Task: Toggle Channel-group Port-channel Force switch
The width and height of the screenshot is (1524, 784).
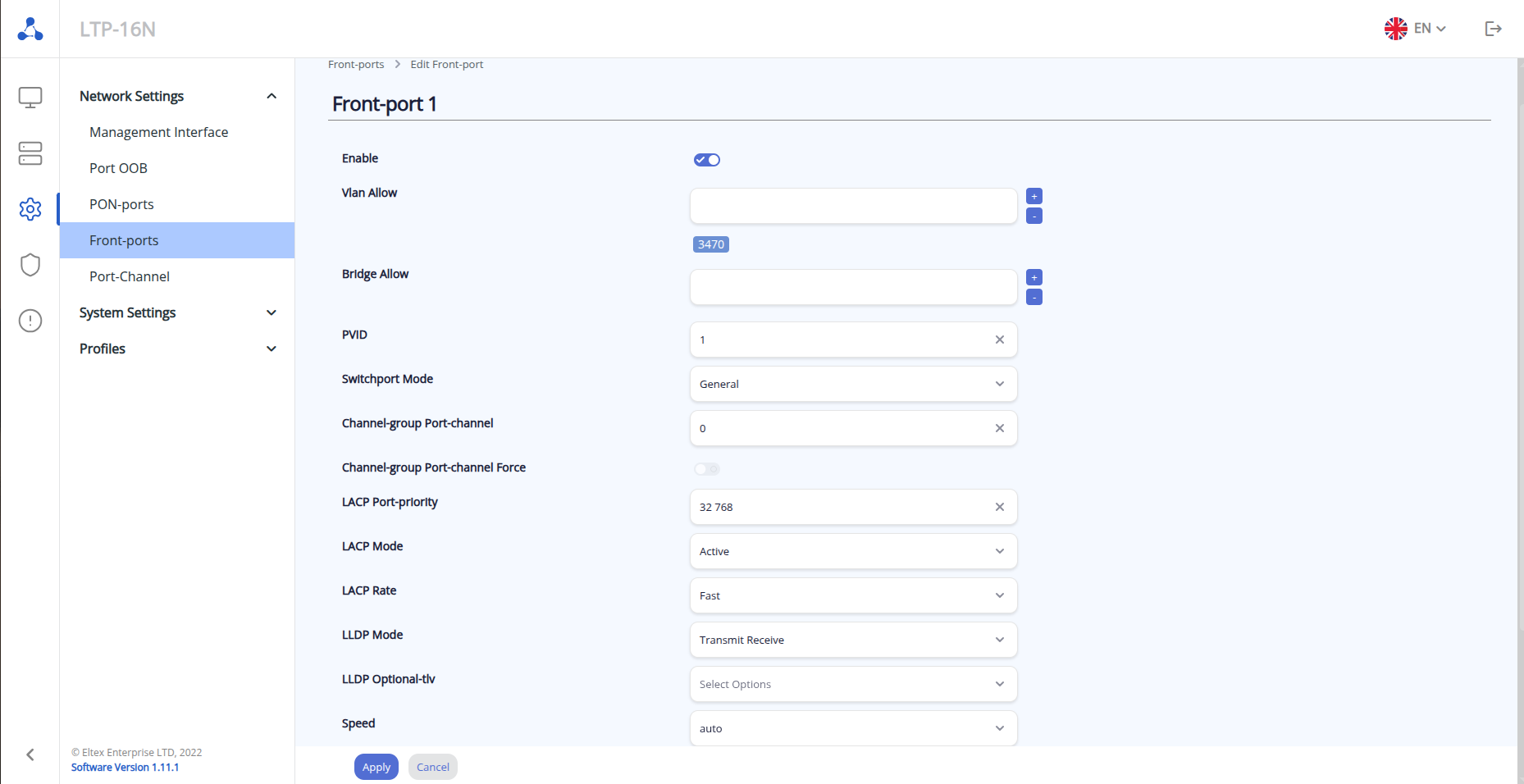Action: point(707,469)
